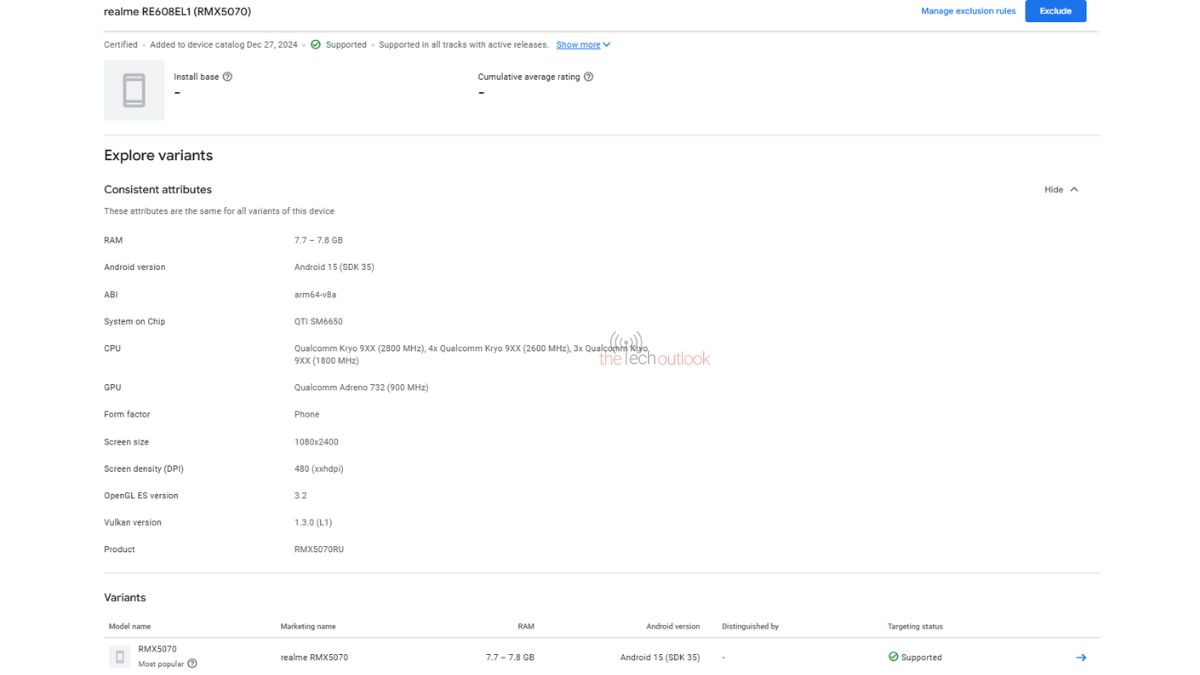Click the Supported checkmark in the variants table
1200x675 pixels.
tap(893, 657)
